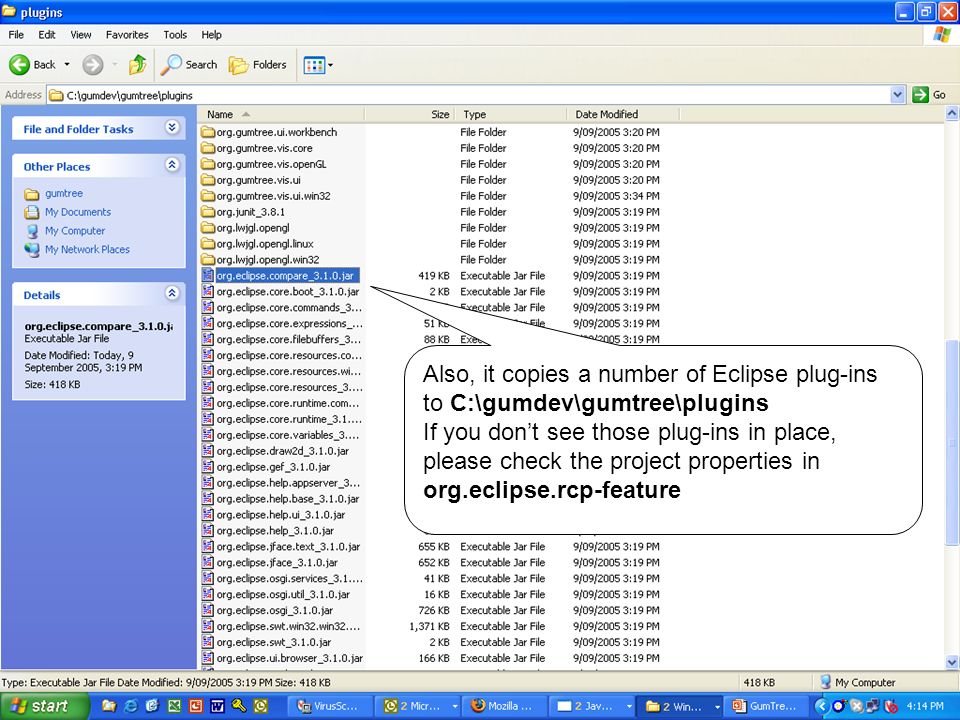Collapse the Details panel
Screen dimensions: 960x720
(172, 293)
